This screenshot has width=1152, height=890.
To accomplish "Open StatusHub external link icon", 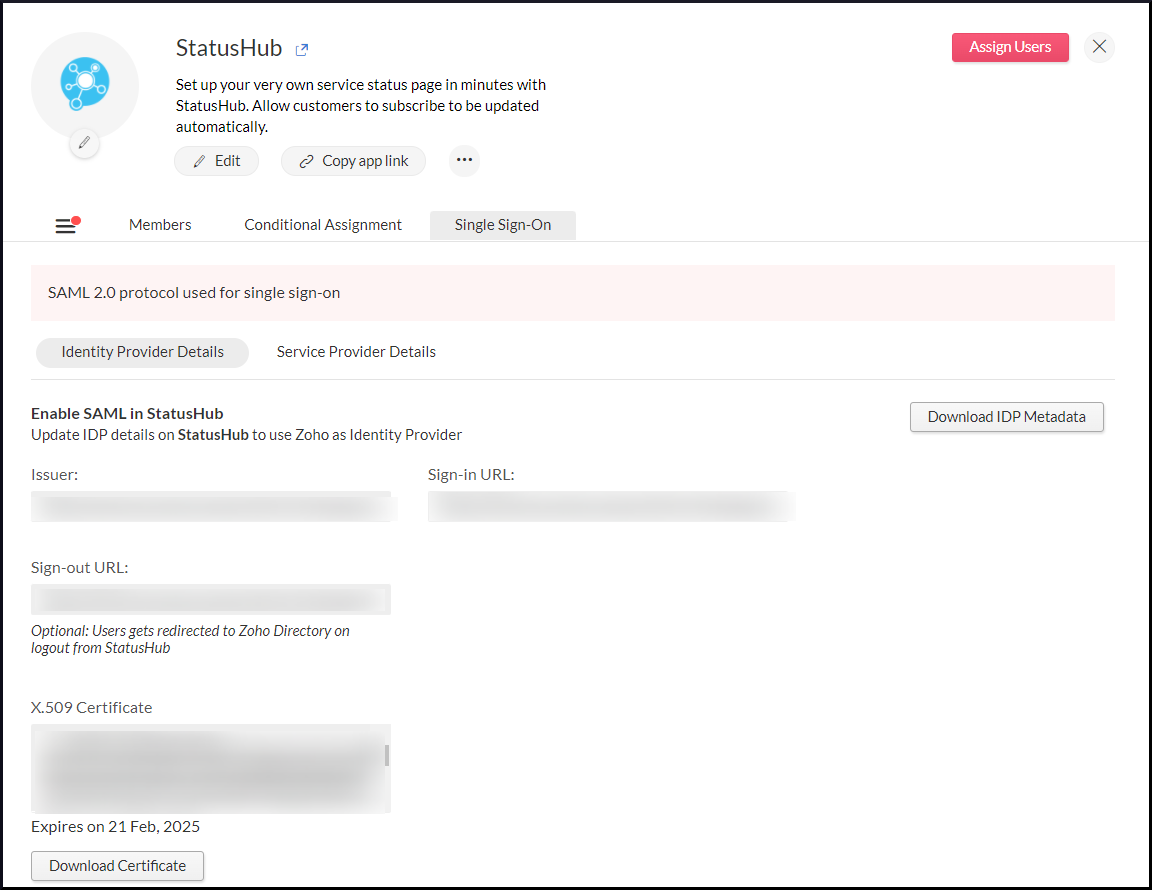I will tap(301, 50).
